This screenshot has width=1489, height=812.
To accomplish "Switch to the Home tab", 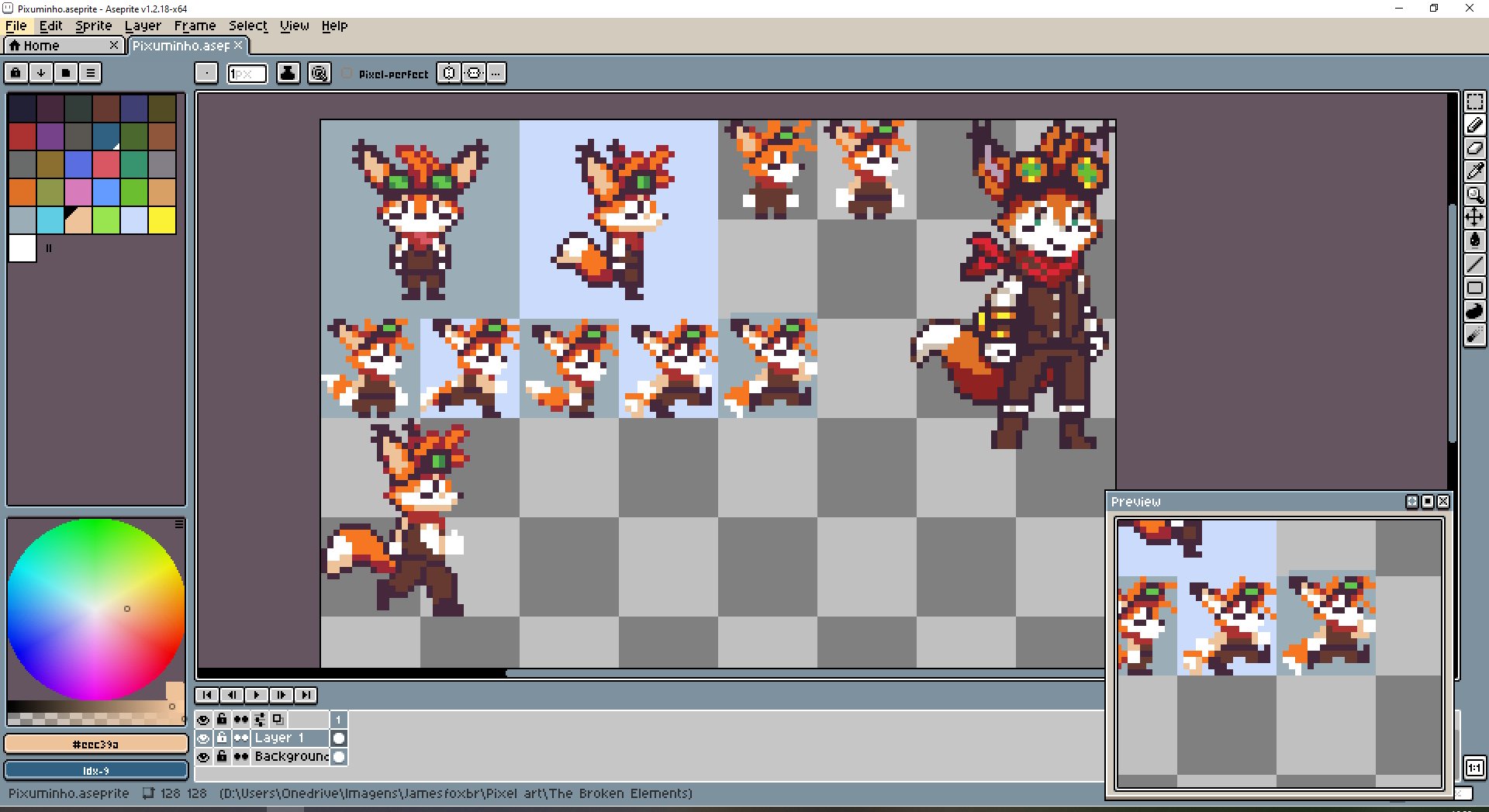I will [x=64, y=46].
